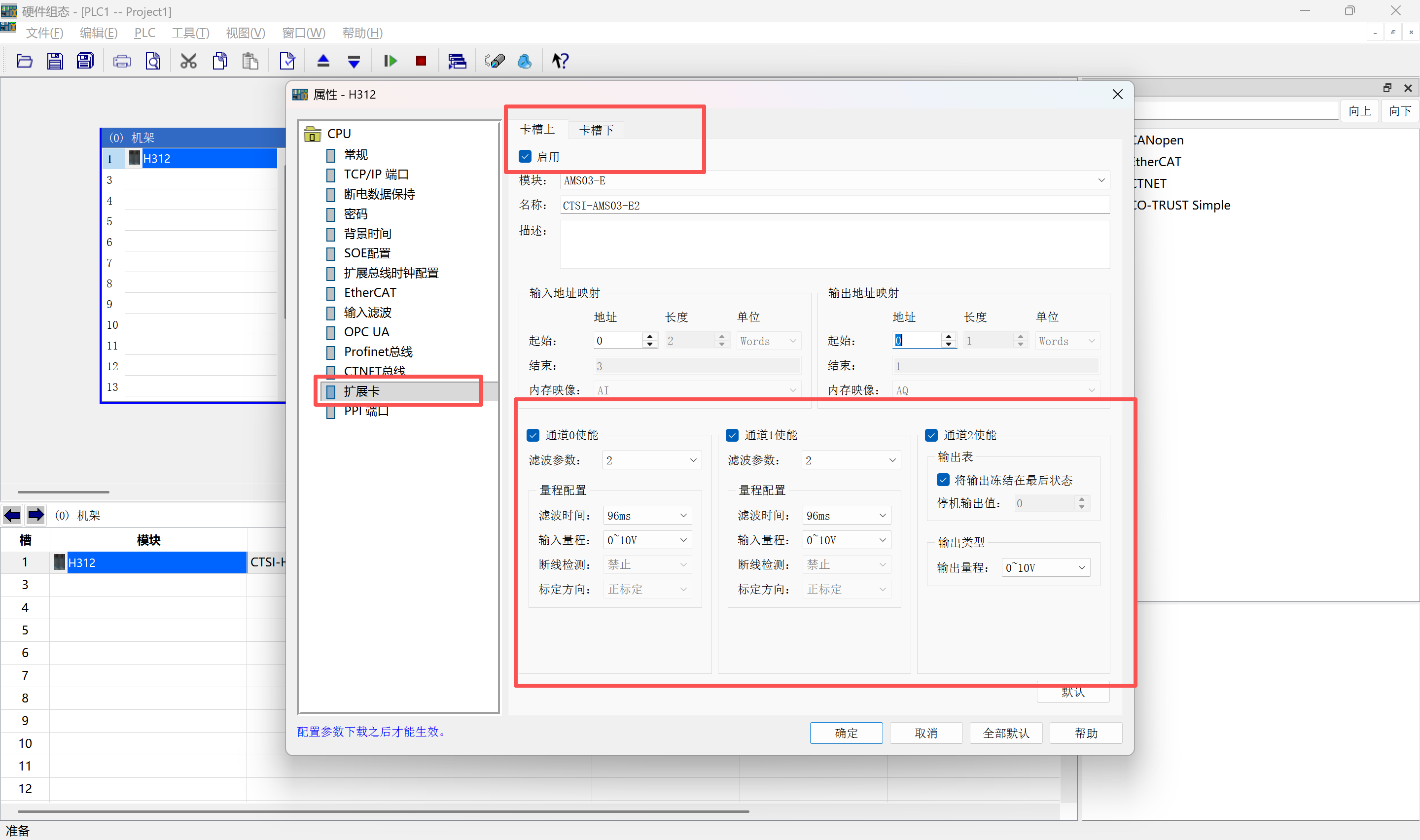This screenshot has width=1420, height=840.
Task: Click the Compile check document icon
Action: tap(287, 61)
